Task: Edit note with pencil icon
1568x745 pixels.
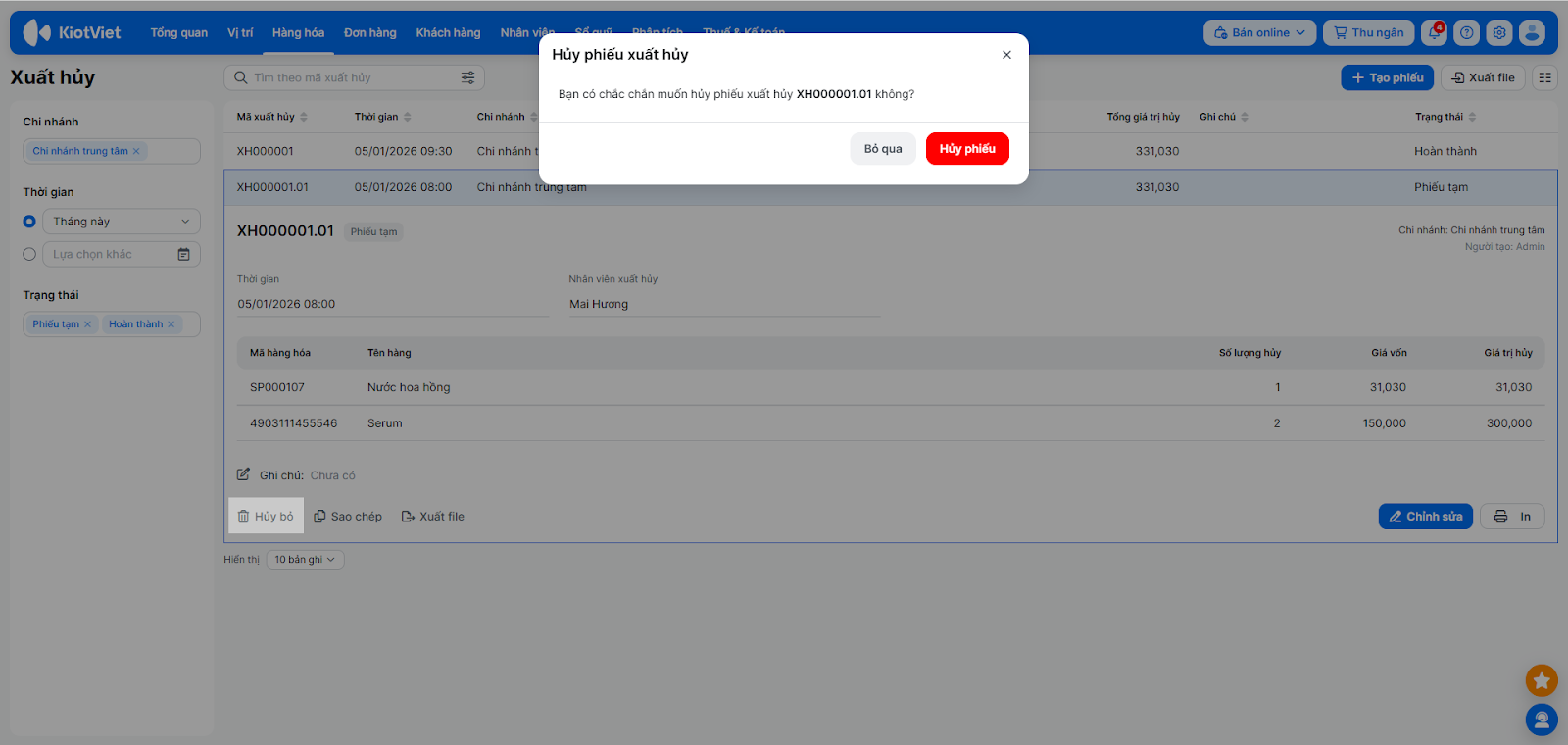Action: click(x=243, y=474)
